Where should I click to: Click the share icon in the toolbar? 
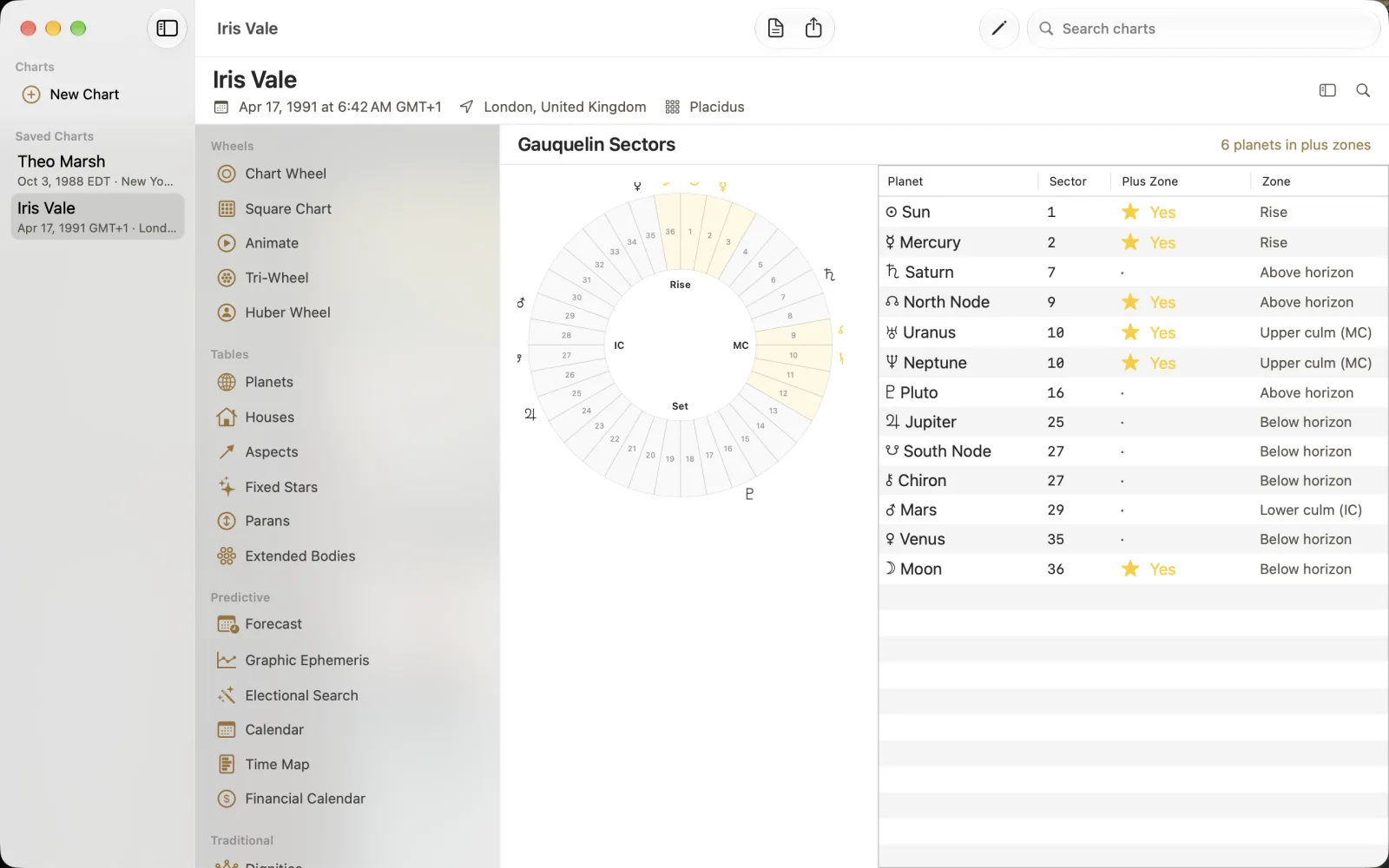coord(813,29)
